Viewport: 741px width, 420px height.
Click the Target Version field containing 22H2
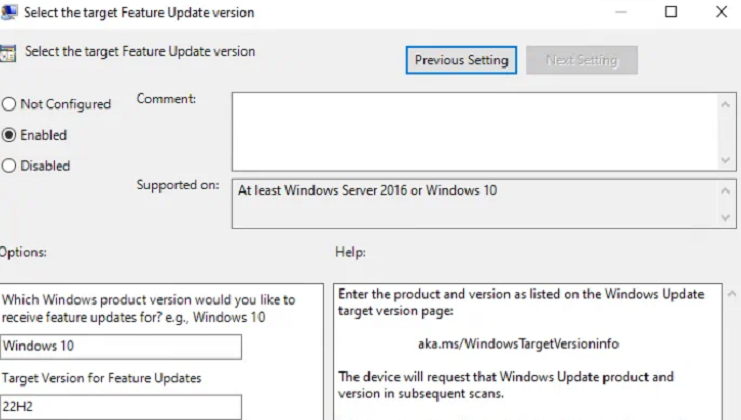click(x=121, y=407)
